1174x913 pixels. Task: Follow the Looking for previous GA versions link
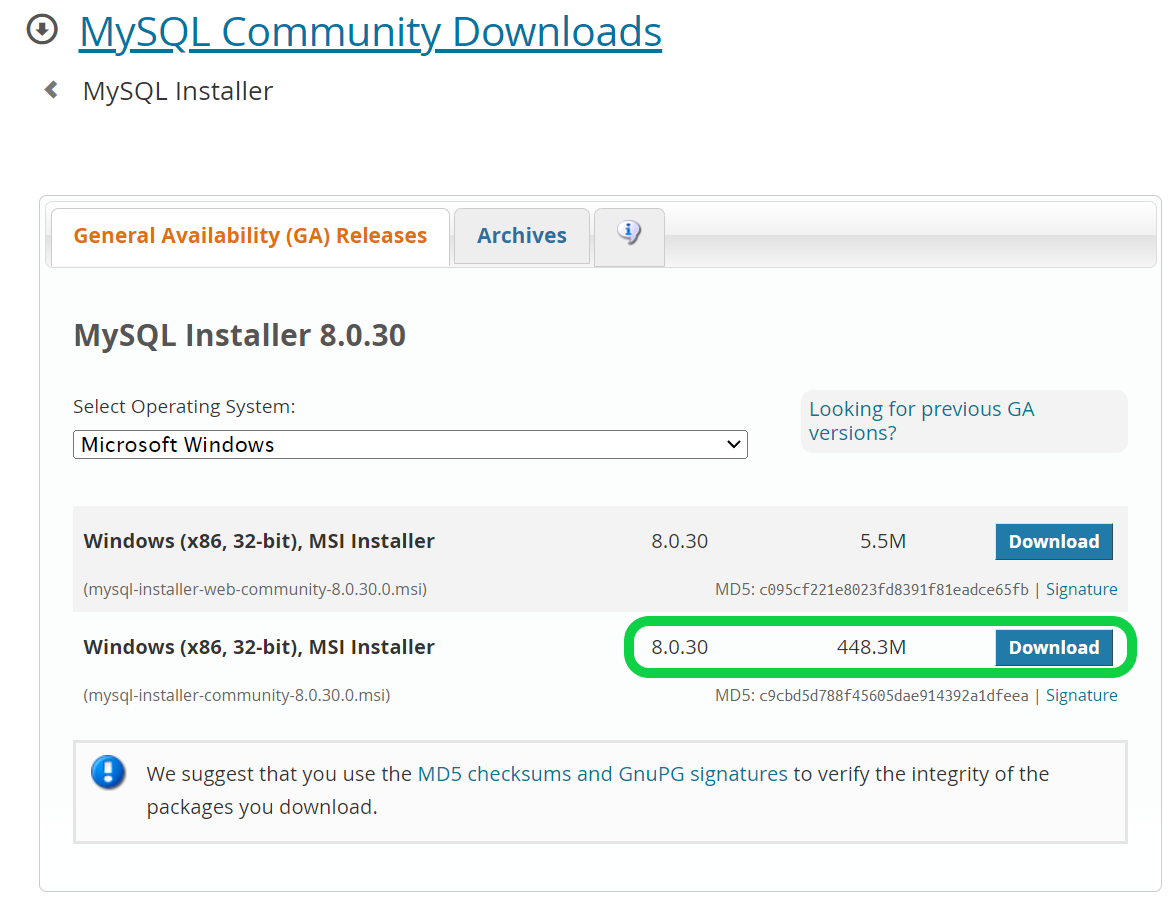921,421
